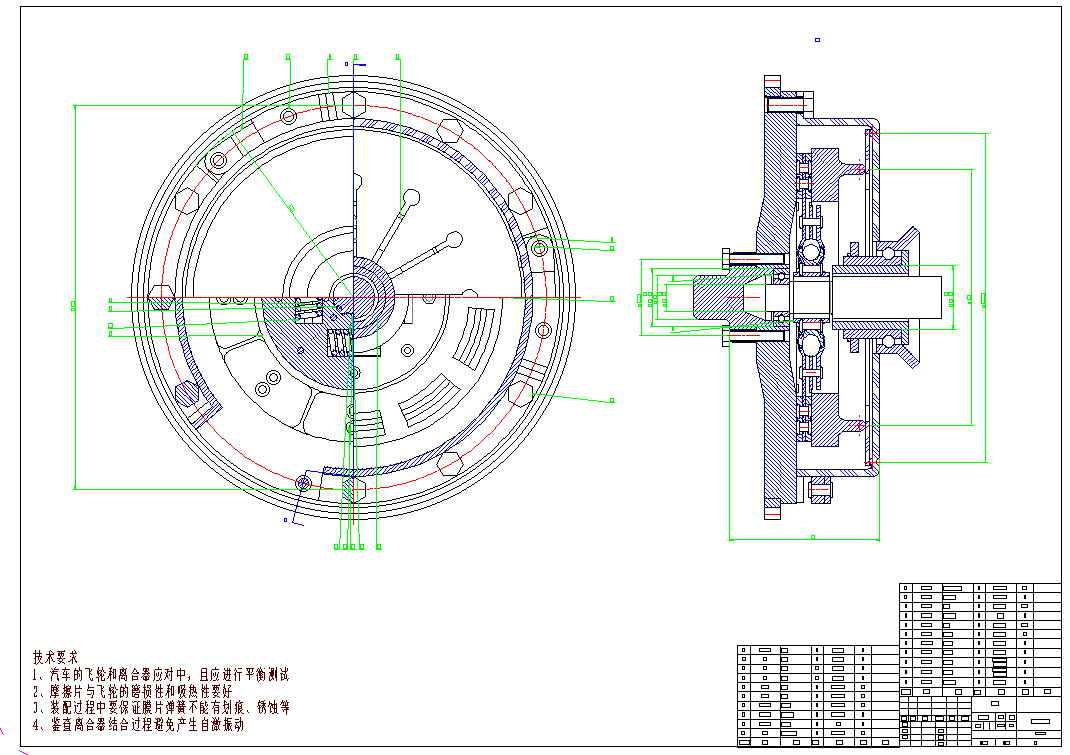Click the center hub of the clutch front view

pos(354,297)
